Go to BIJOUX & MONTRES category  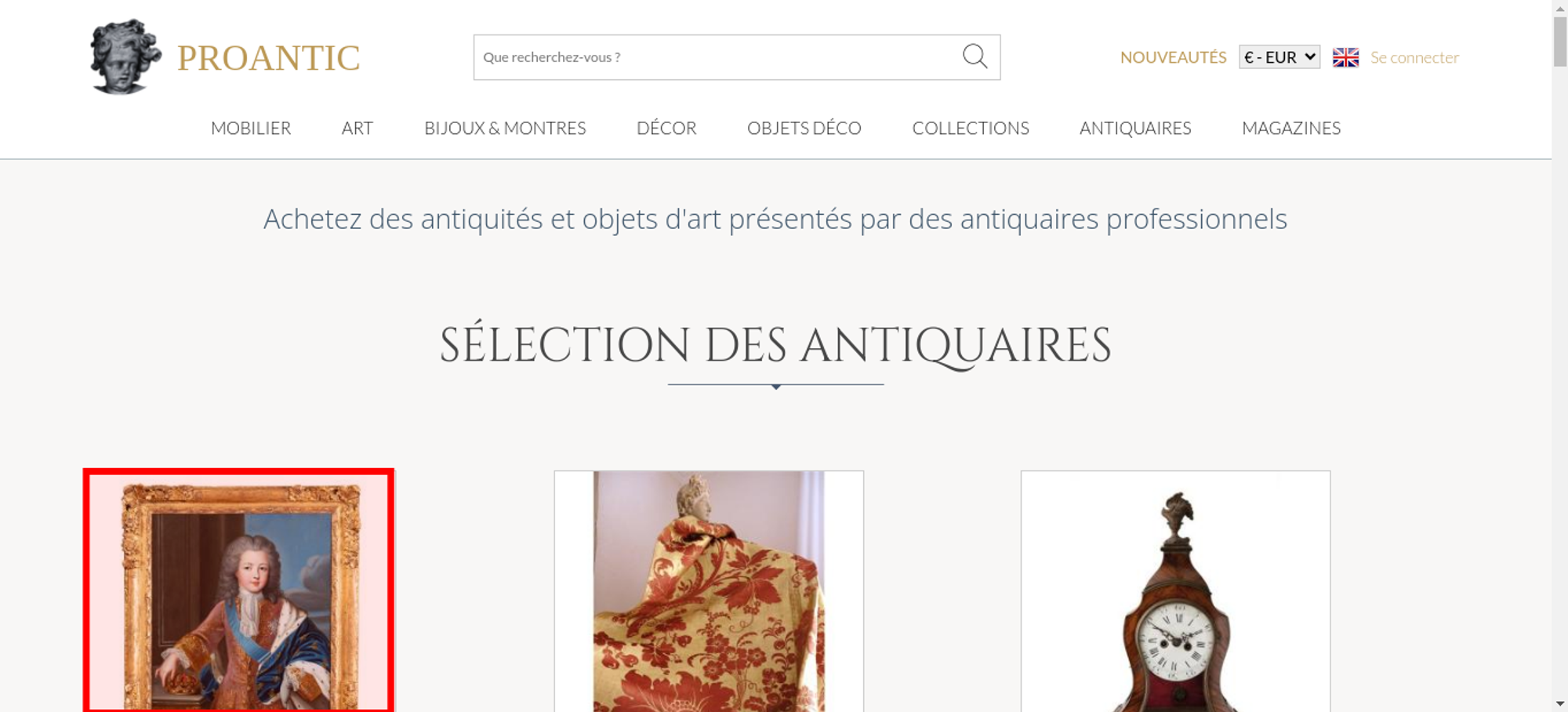505,128
